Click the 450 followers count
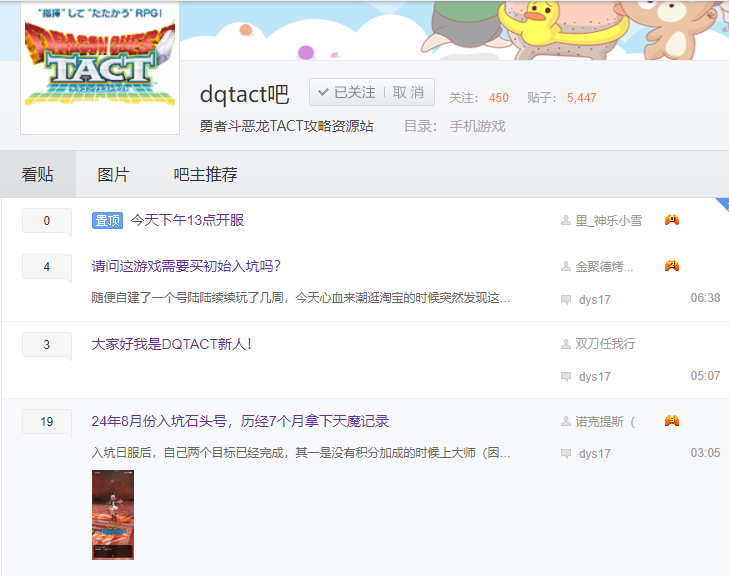 click(498, 98)
